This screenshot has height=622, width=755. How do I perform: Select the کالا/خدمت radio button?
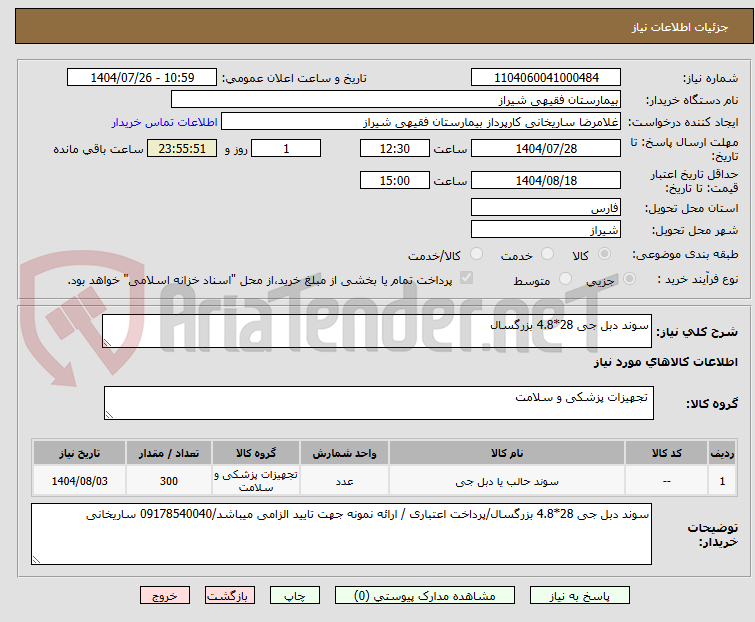[476, 254]
